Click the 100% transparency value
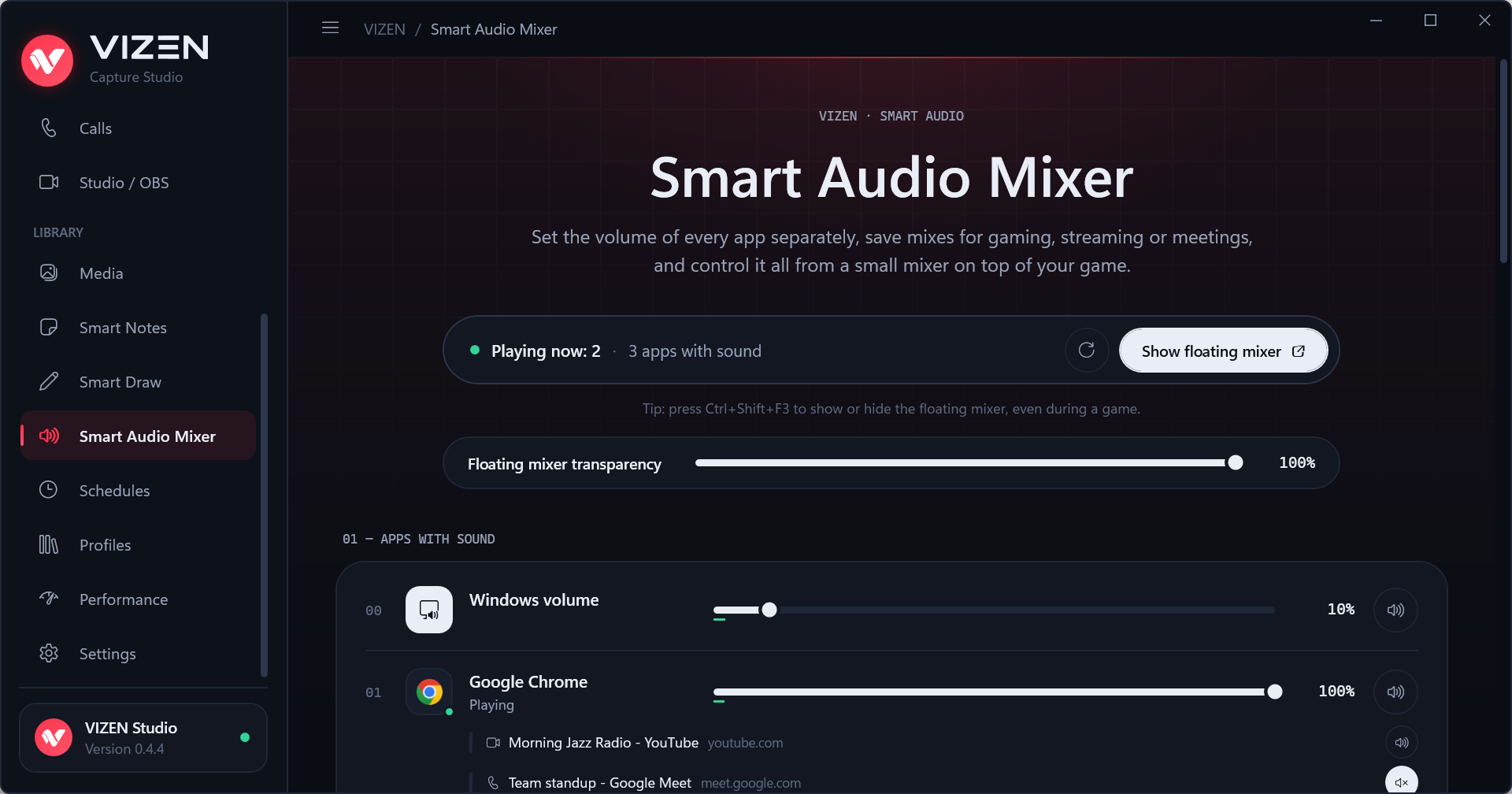1512x794 pixels. point(1297,463)
